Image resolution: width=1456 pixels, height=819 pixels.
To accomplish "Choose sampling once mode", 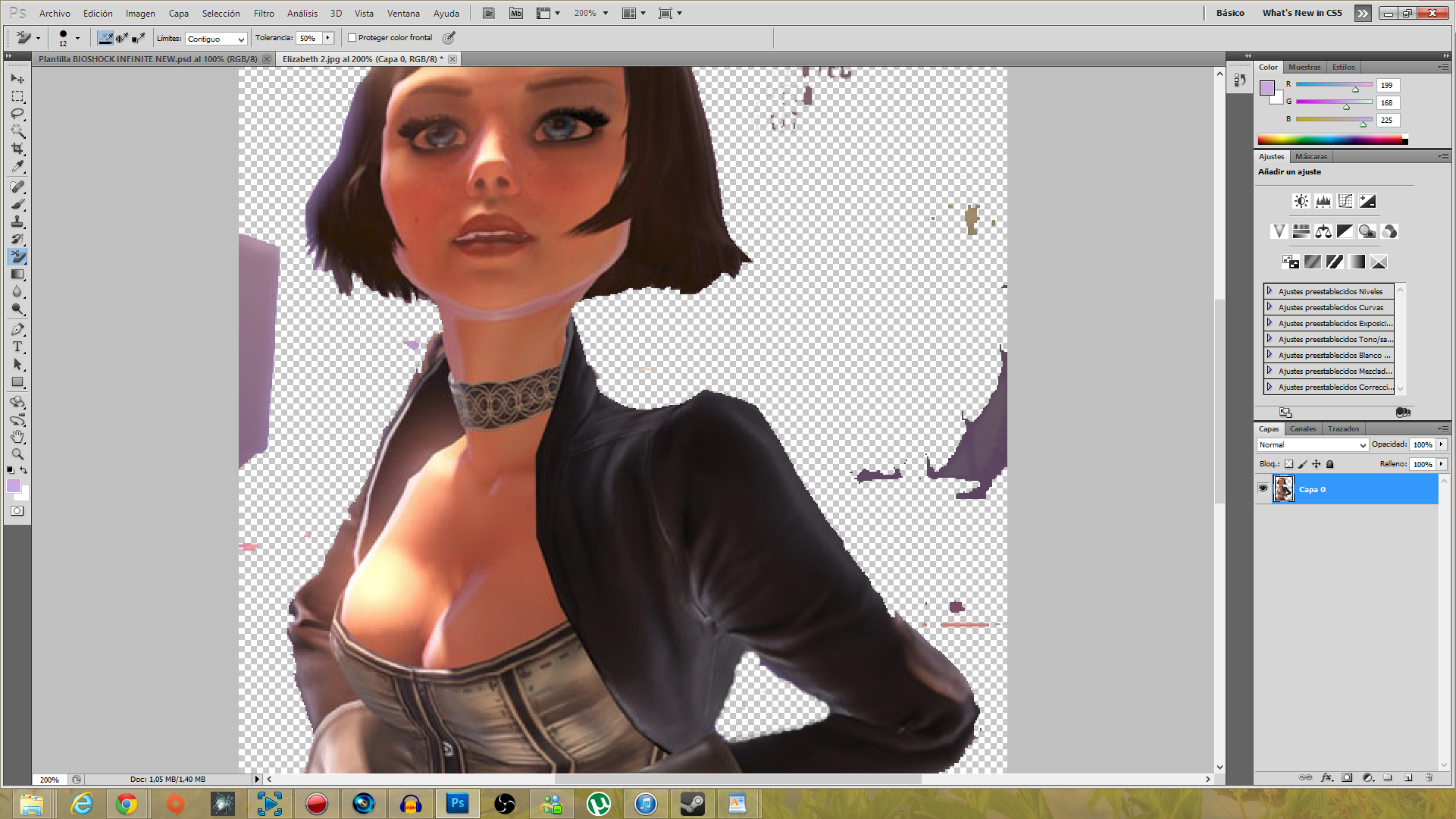I will tap(122, 38).
